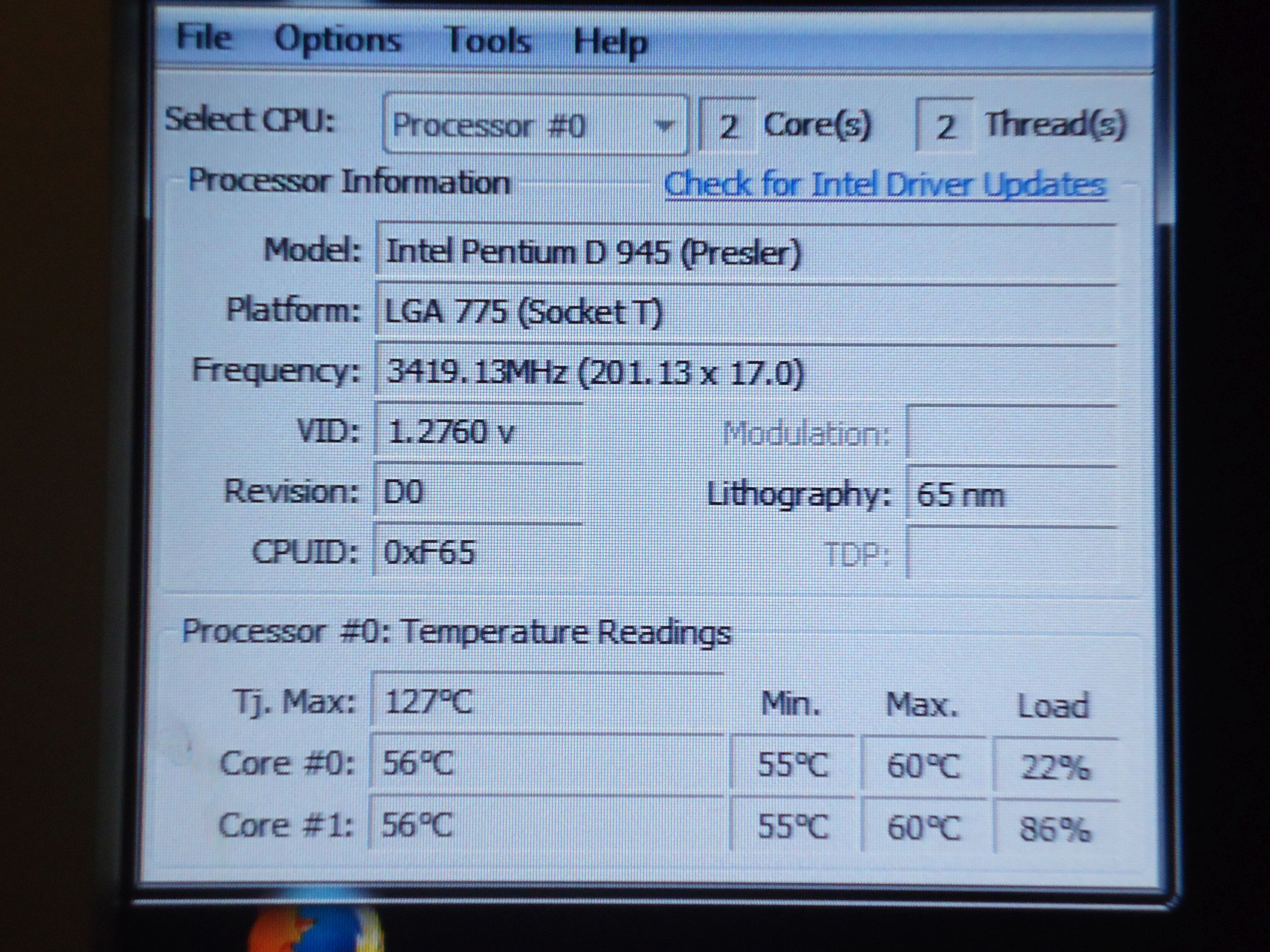This screenshot has width=1270, height=952.
Task: Open the Tools menu
Action: pyautogui.click(x=488, y=41)
